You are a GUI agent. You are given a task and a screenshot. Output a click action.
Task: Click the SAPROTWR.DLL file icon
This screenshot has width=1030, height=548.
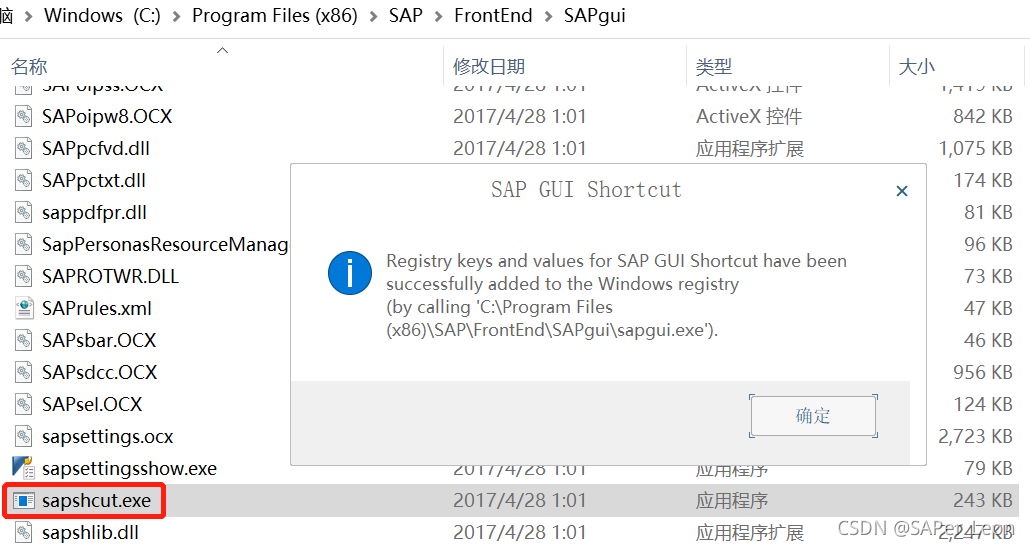(x=24, y=277)
